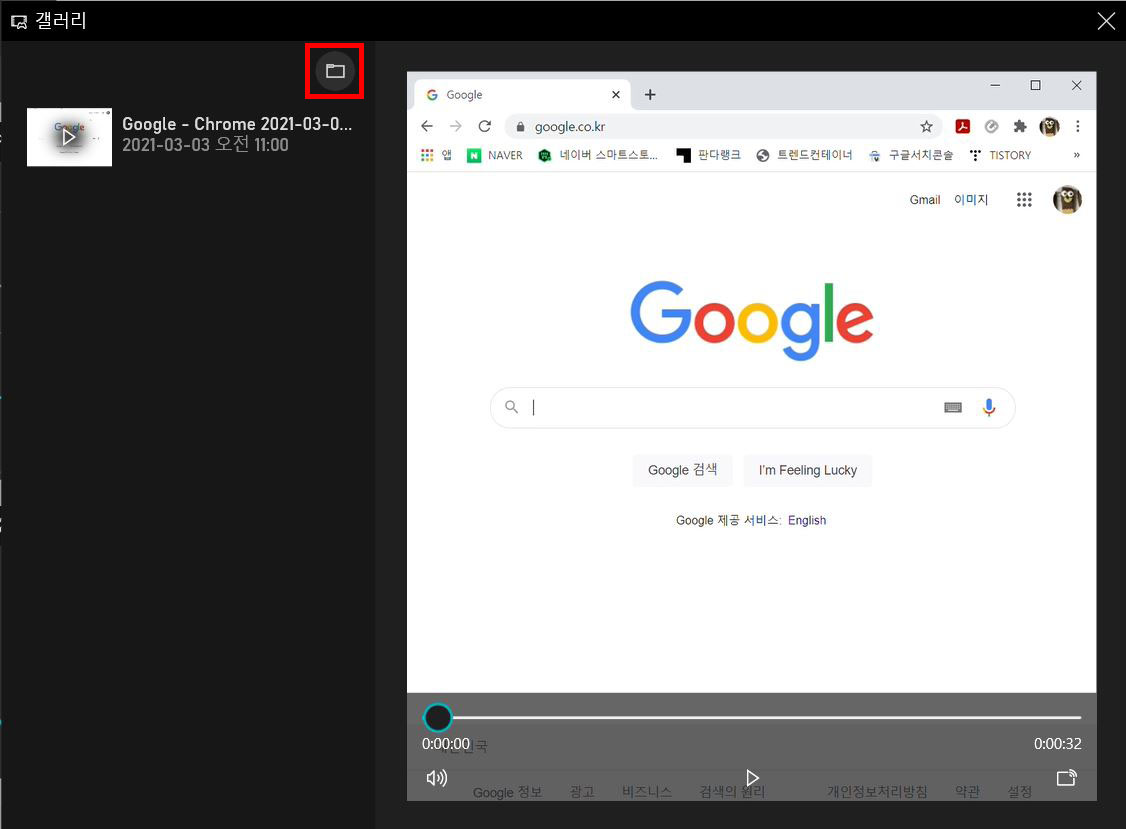Click I'm Feeling Lucky button
Viewport: 1126px width, 829px height.
click(x=808, y=470)
